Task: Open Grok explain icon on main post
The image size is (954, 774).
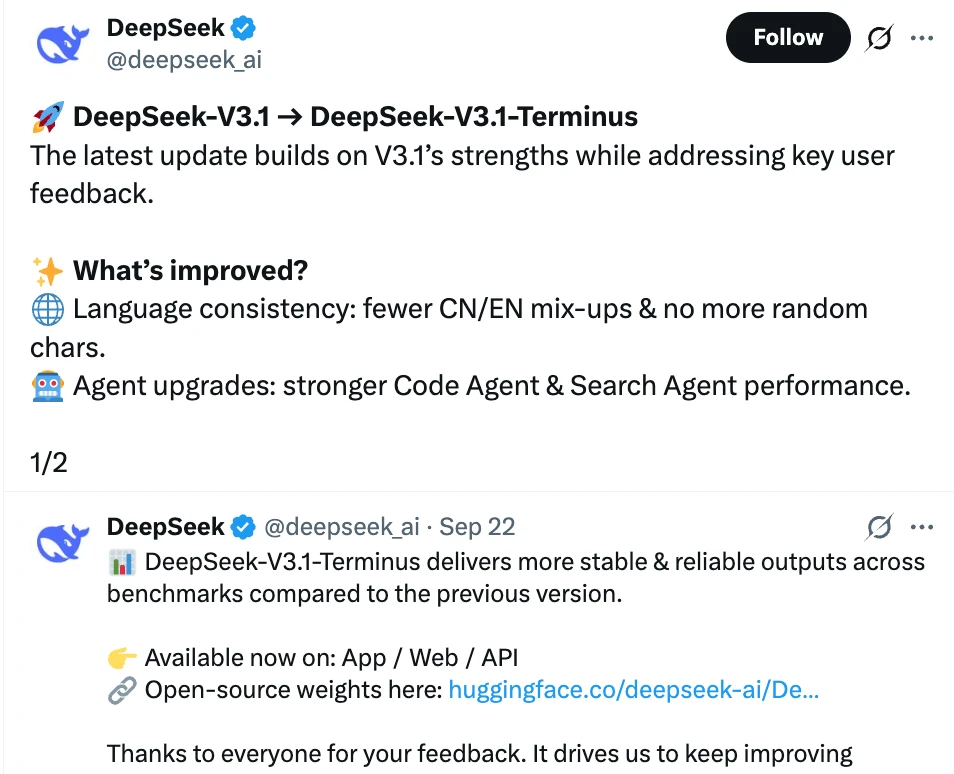Action: coord(879,39)
